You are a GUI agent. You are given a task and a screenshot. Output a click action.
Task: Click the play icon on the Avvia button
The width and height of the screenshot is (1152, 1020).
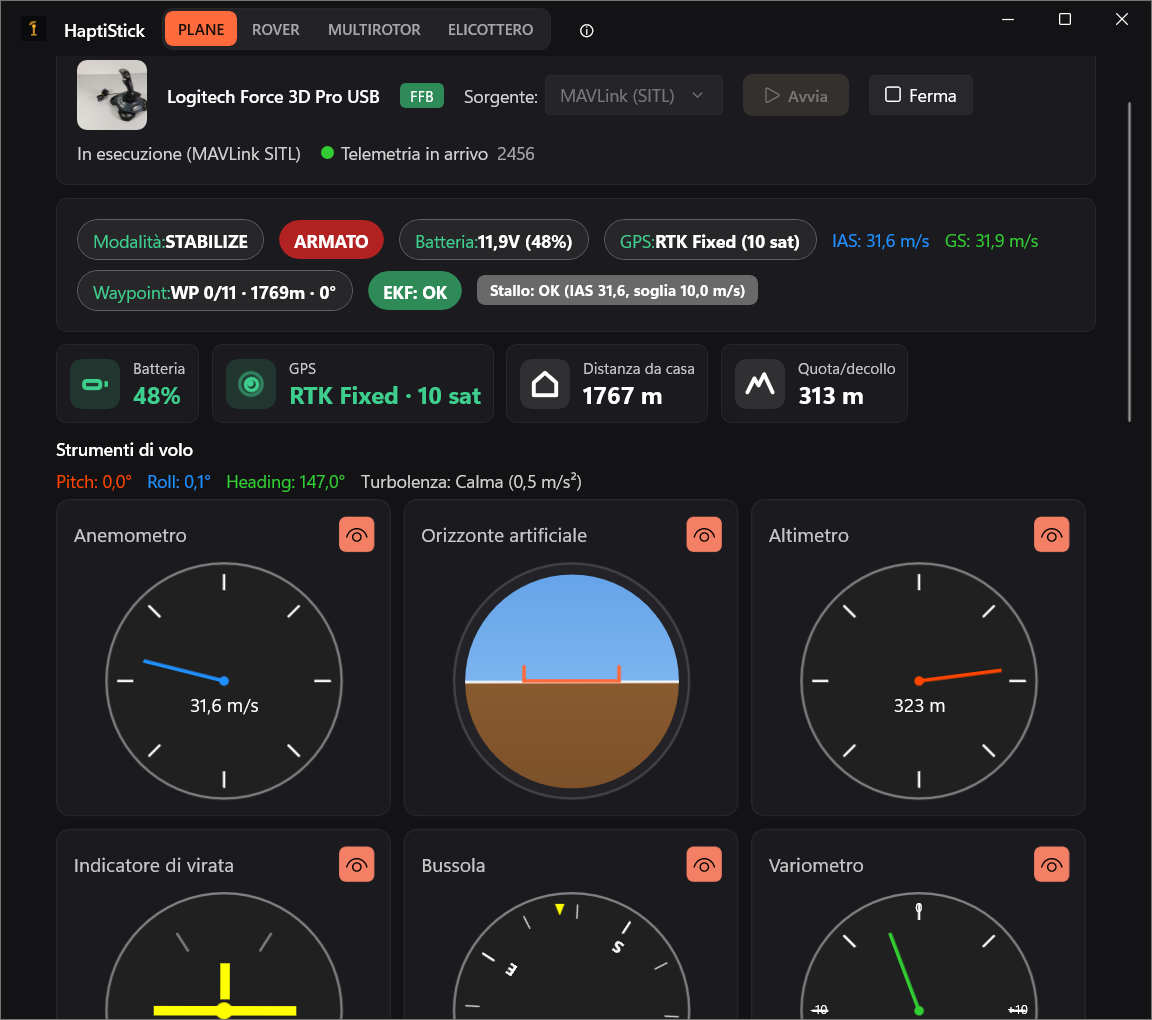tap(771, 96)
